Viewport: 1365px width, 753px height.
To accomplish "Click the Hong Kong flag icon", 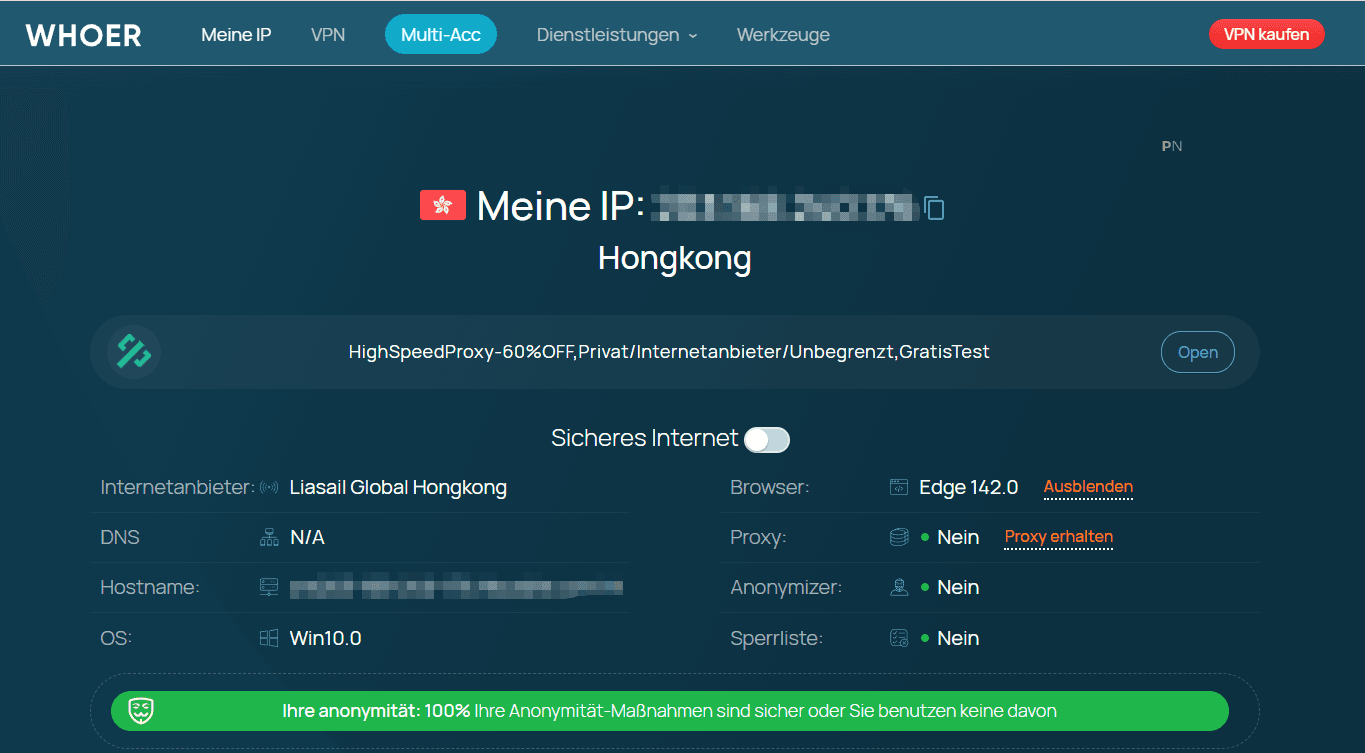I will point(442,205).
